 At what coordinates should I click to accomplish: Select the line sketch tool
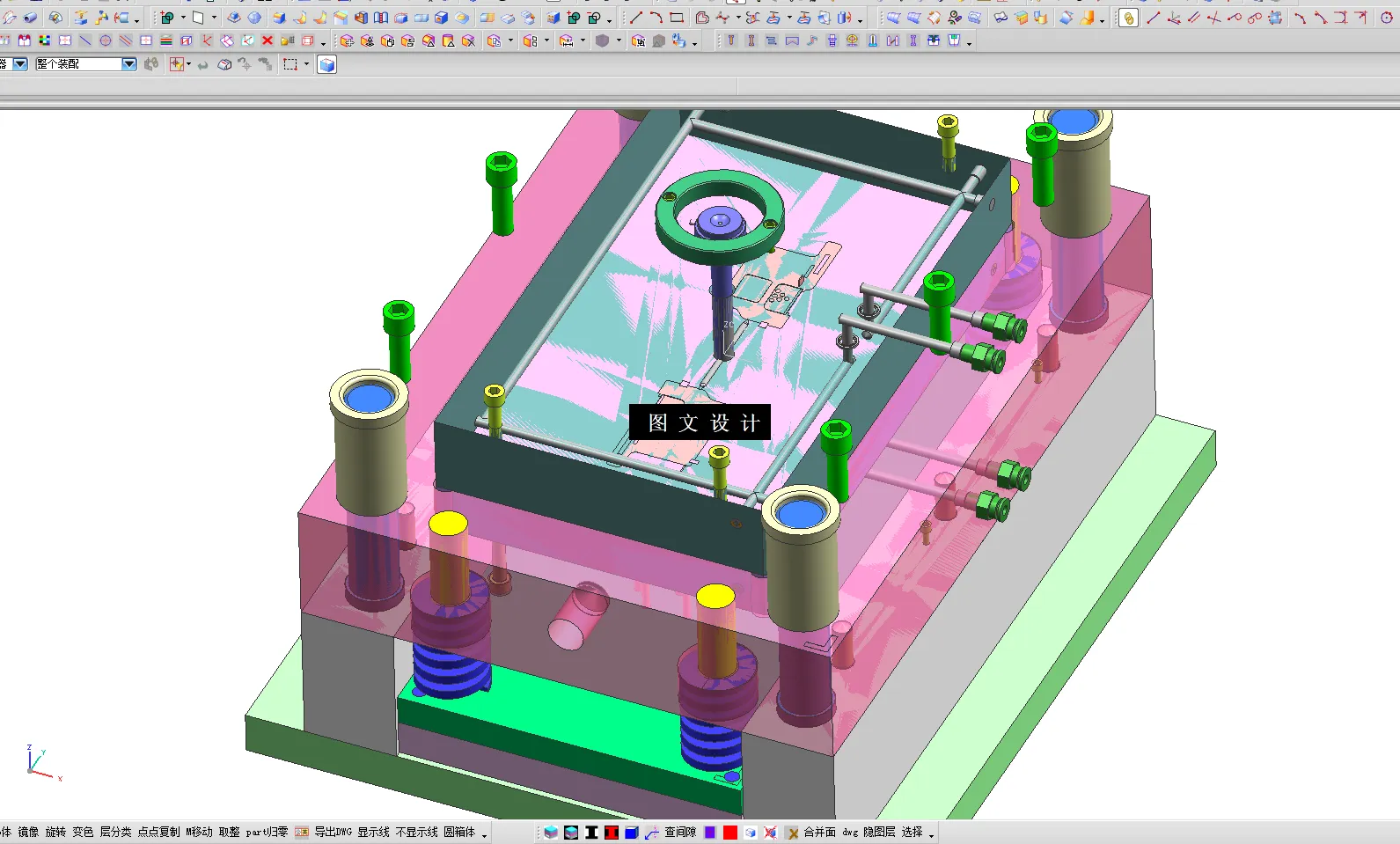[636, 18]
